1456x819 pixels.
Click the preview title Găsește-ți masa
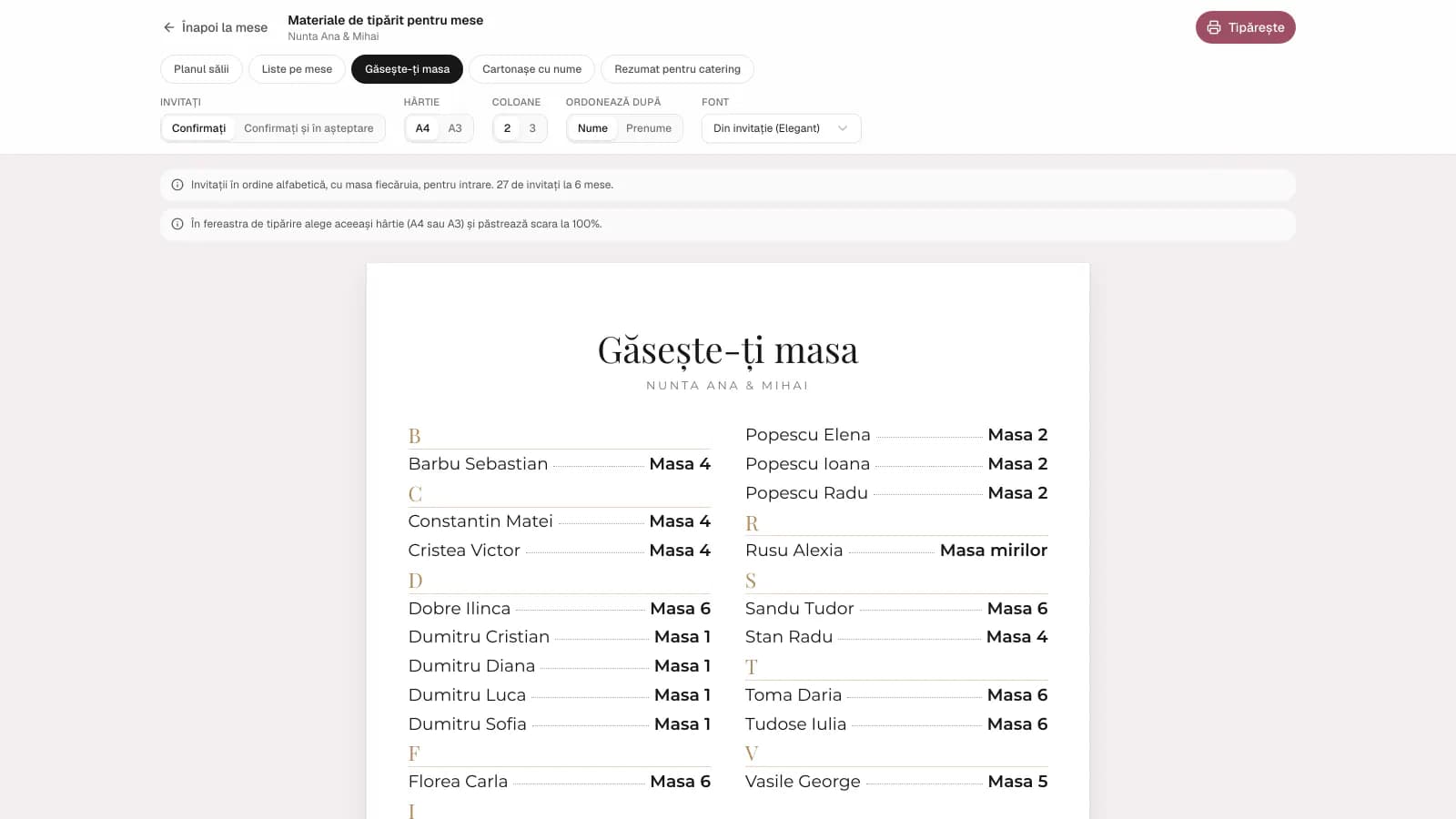[x=728, y=351]
